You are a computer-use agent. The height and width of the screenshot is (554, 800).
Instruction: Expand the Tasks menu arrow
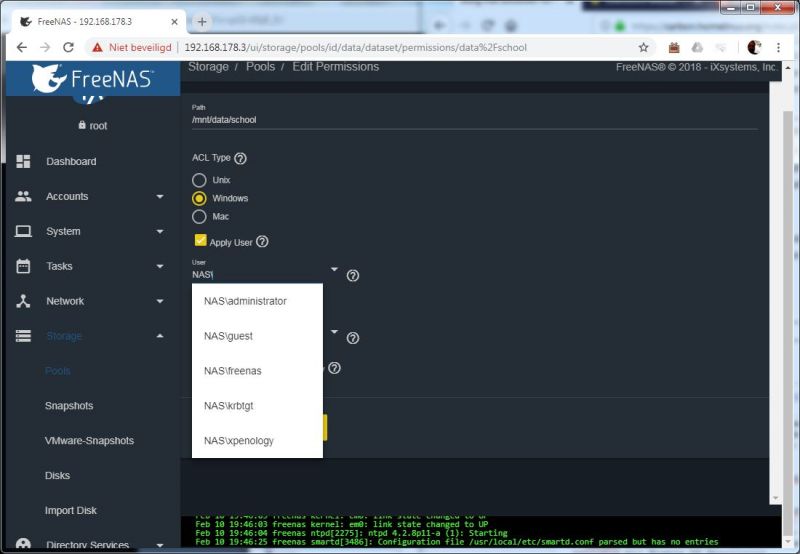pyautogui.click(x=160, y=266)
